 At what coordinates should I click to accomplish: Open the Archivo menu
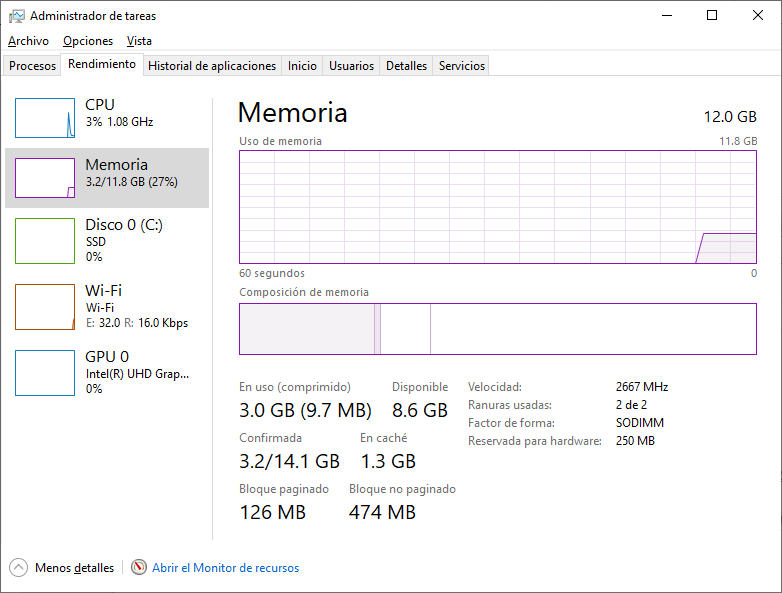pyautogui.click(x=28, y=41)
